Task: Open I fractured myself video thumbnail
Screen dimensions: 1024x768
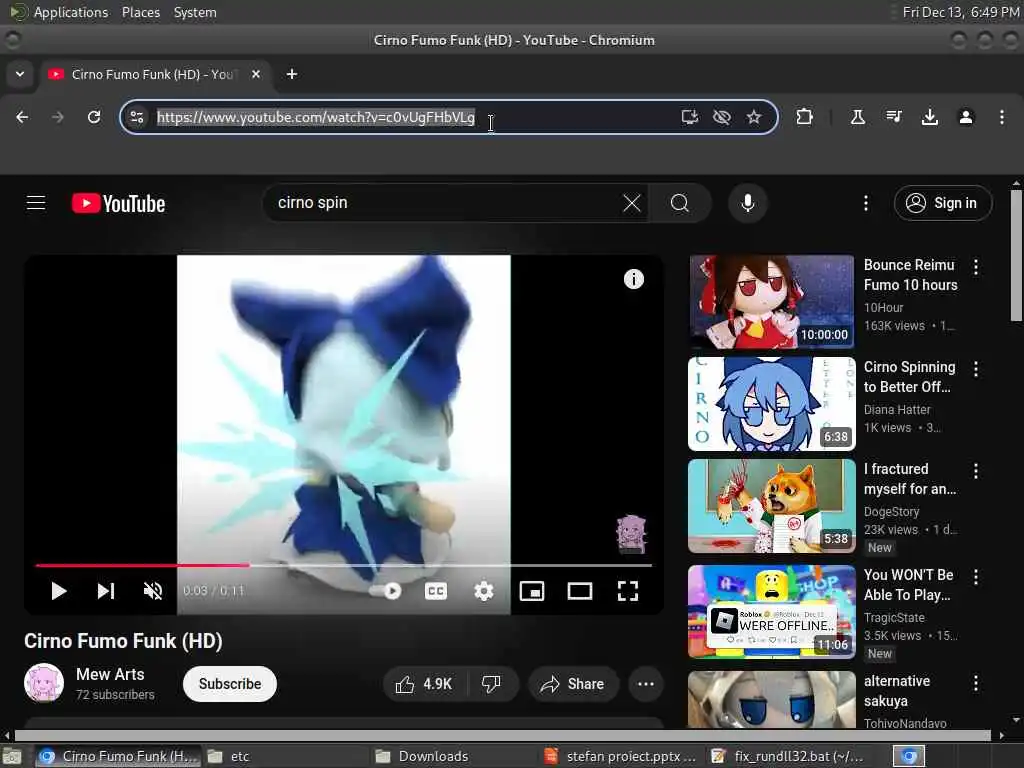Action: 771,506
